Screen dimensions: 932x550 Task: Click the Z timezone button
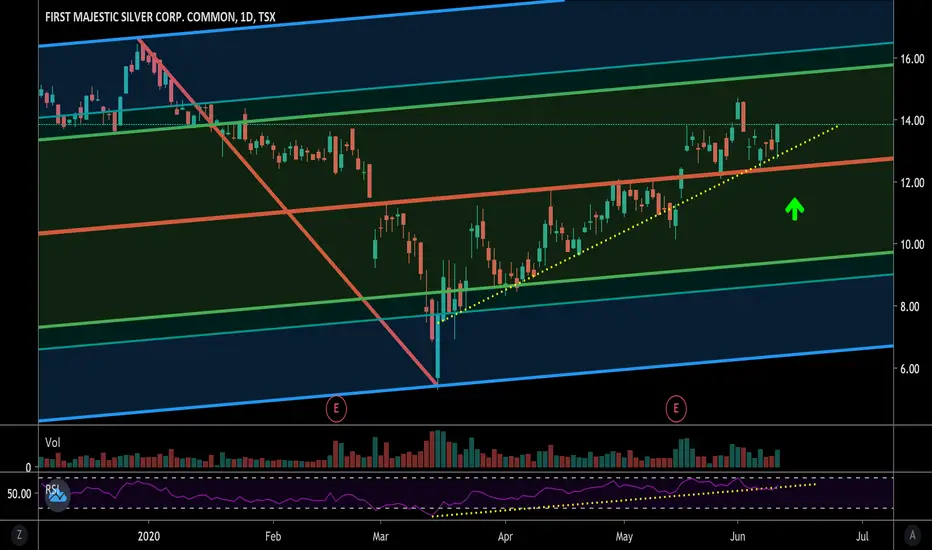pos(19,535)
